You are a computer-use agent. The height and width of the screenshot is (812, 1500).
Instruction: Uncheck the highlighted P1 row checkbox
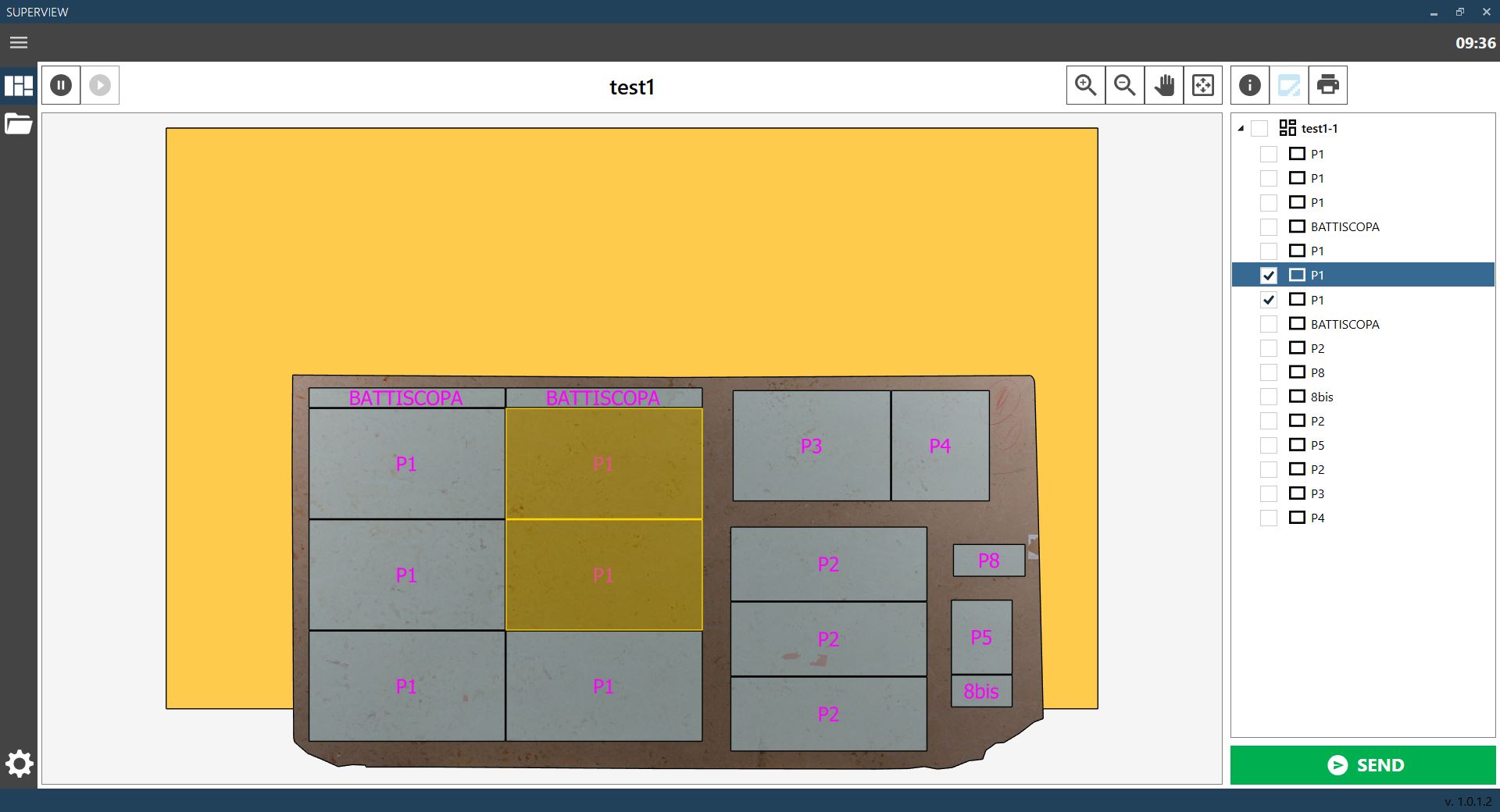(x=1269, y=275)
